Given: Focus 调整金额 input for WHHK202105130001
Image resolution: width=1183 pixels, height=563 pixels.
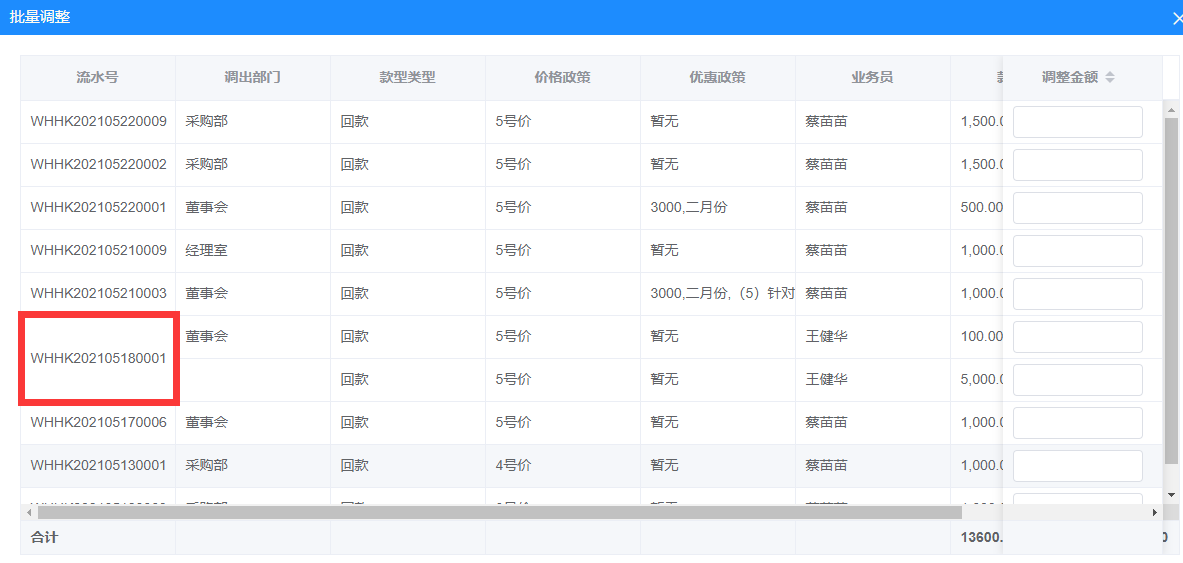Looking at the screenshot, I should [1077, 466].
